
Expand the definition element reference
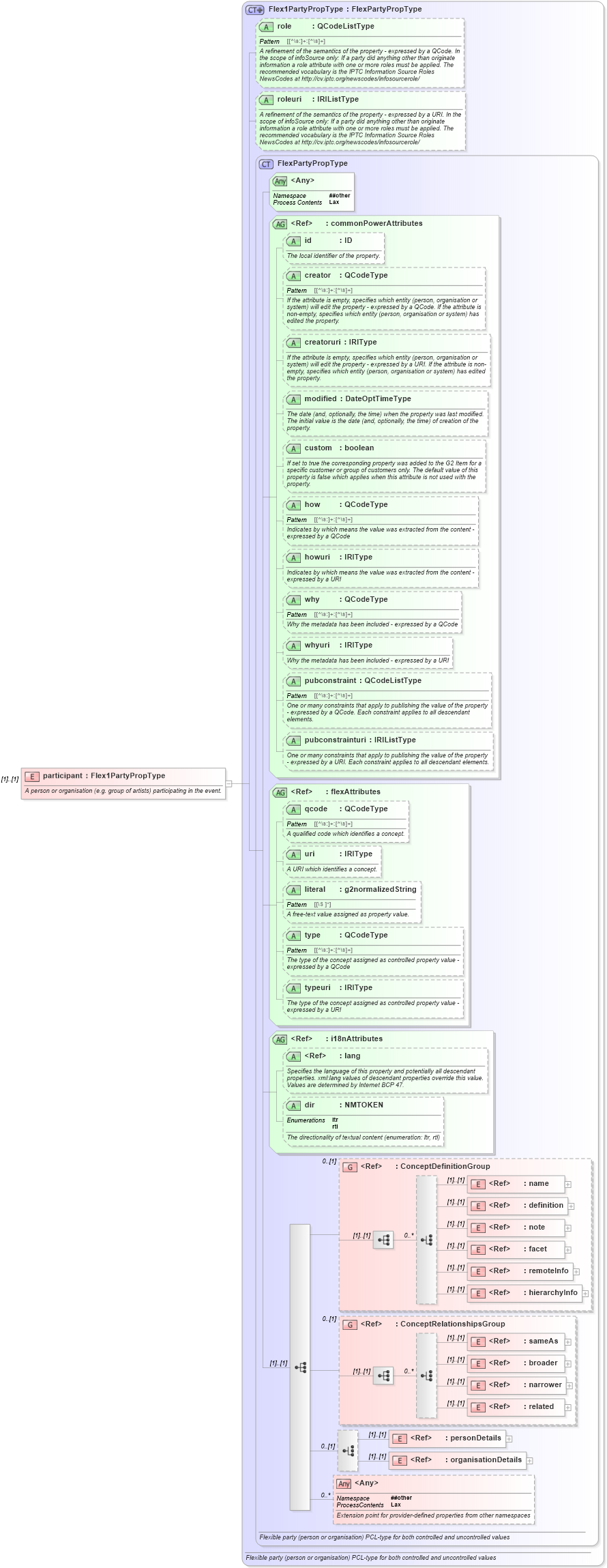[572, 1206]
